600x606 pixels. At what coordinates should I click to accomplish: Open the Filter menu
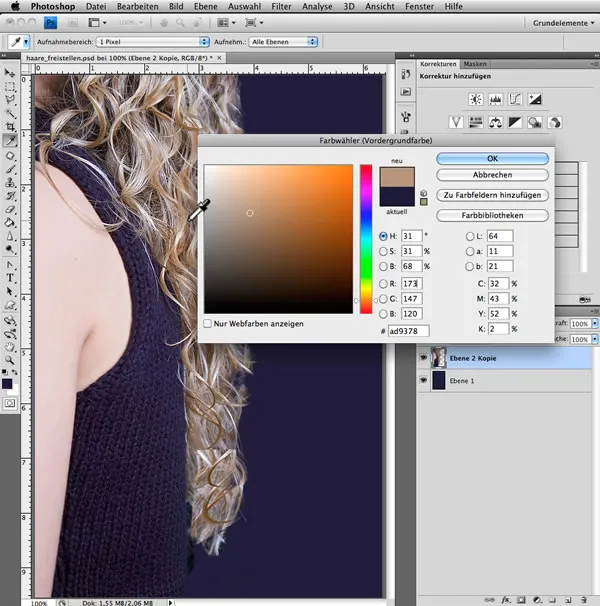click(283, 6)
